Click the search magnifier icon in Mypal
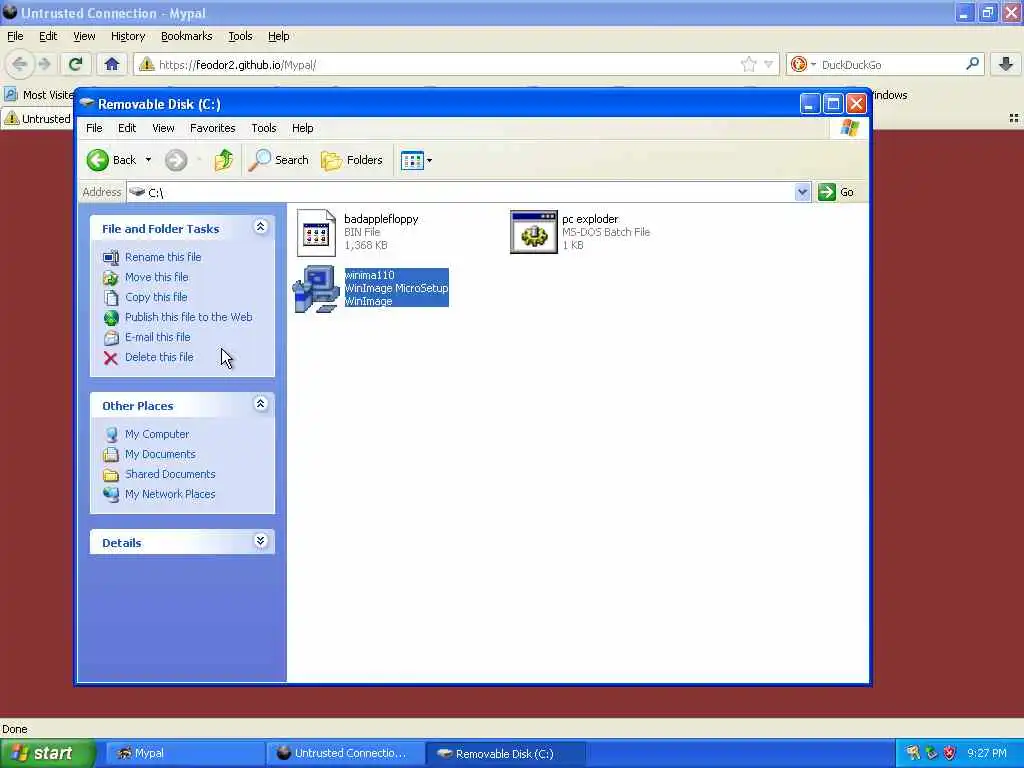 click(x=972, y=64)
